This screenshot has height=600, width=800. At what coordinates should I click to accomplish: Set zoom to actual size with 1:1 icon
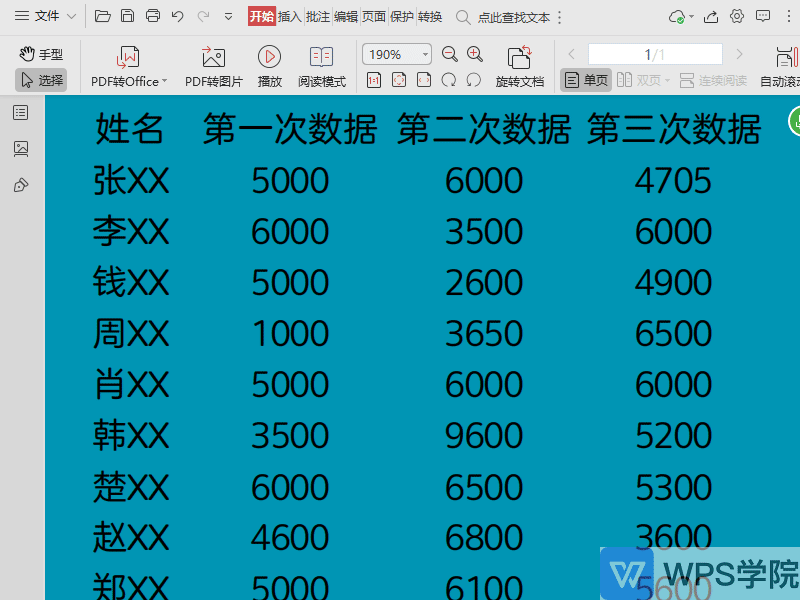pos(374,81)
